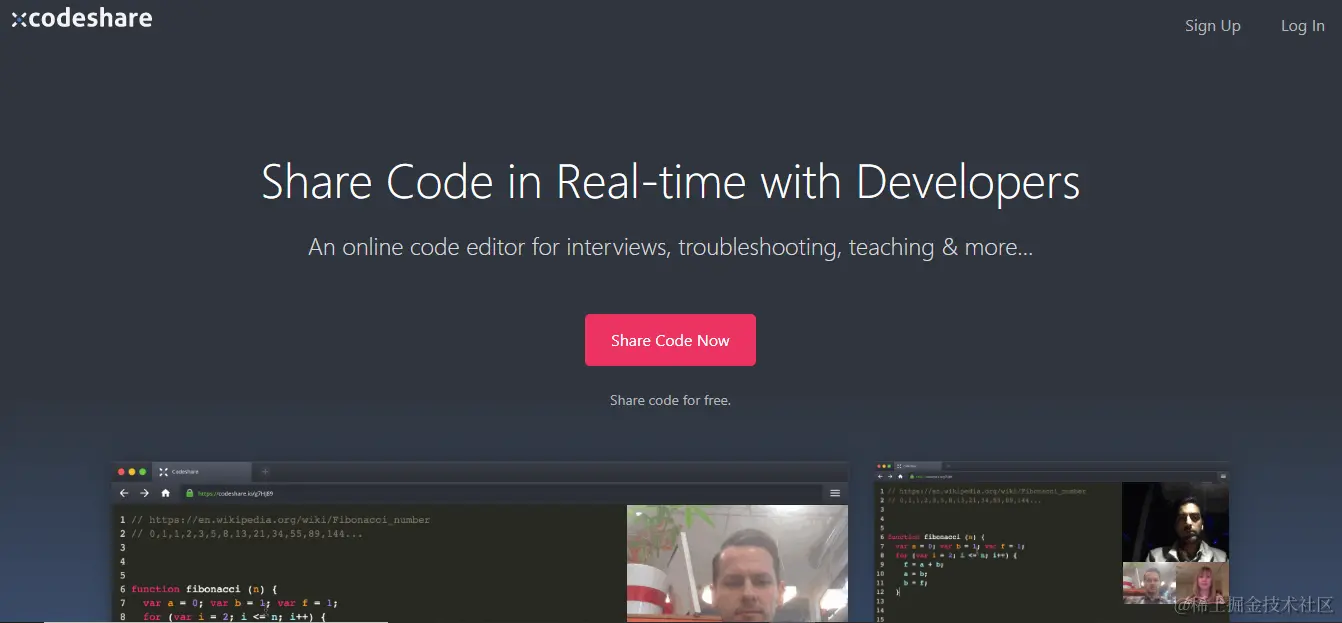Screen dimensions: 1342x623
Task: Click the green traffic-light button in the left mockup
Action: click(143, 471)
